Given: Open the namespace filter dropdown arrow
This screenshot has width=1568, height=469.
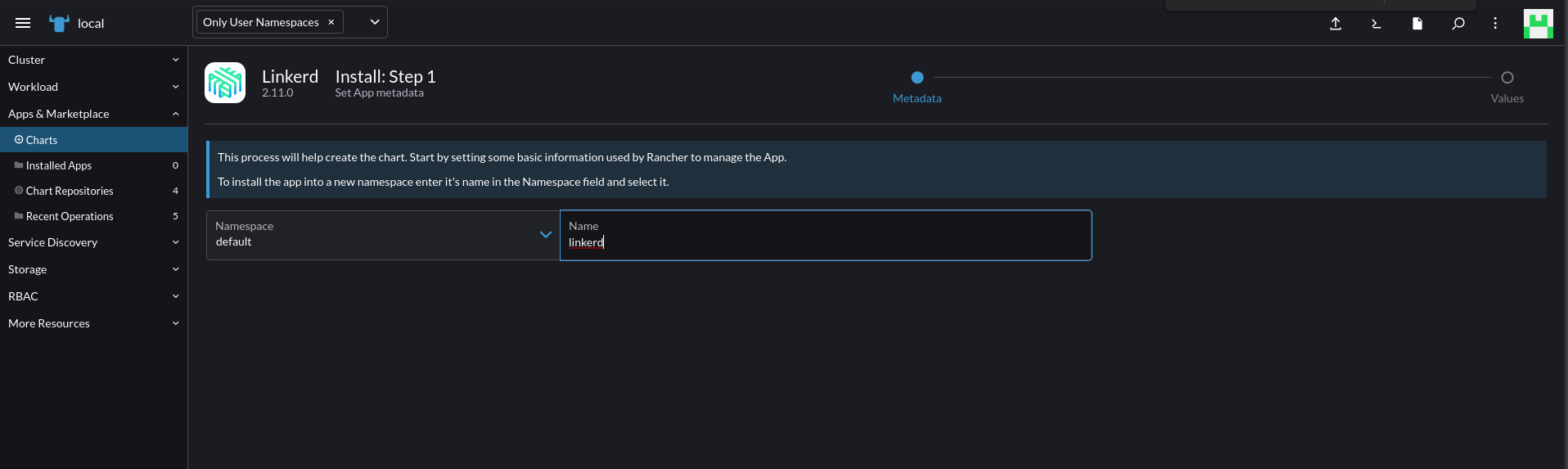Looking at the screenshot, I should tap(375, 22).
